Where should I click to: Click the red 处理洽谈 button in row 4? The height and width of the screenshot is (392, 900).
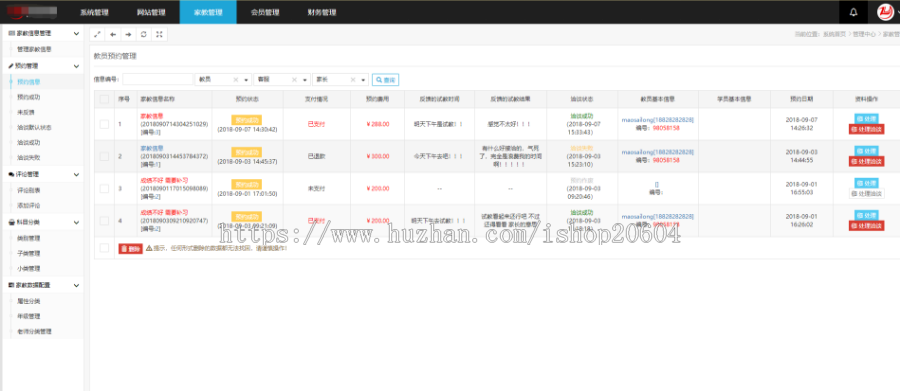[x=867, y=226]
